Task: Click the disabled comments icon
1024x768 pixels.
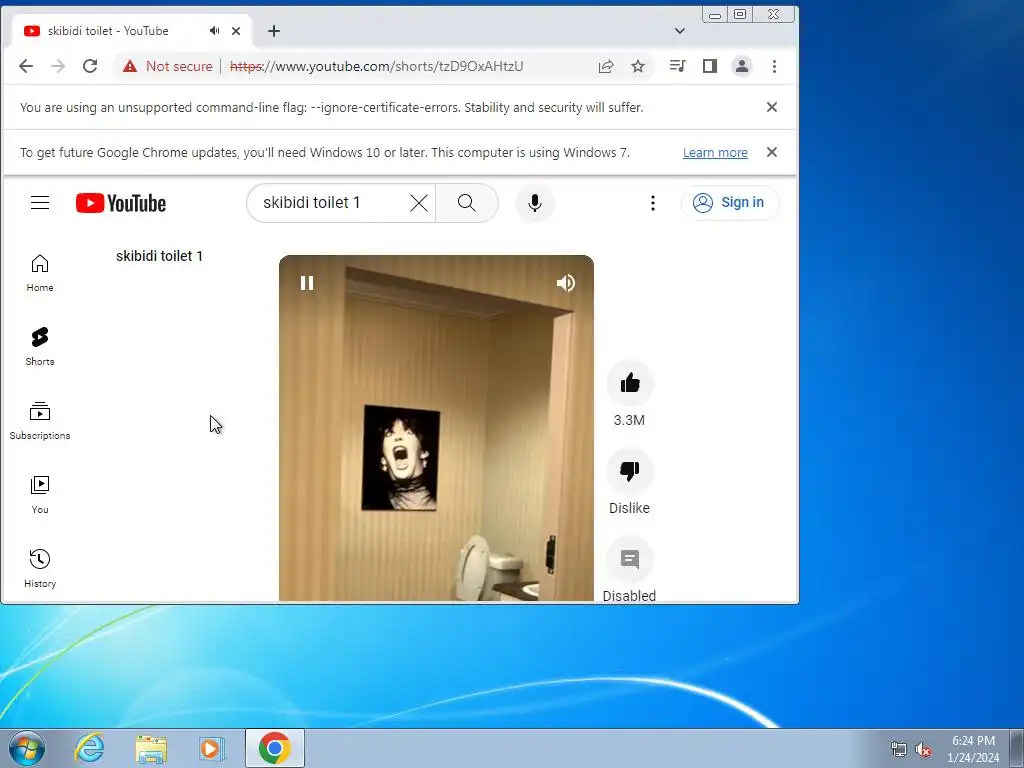Action: point(630,559)
